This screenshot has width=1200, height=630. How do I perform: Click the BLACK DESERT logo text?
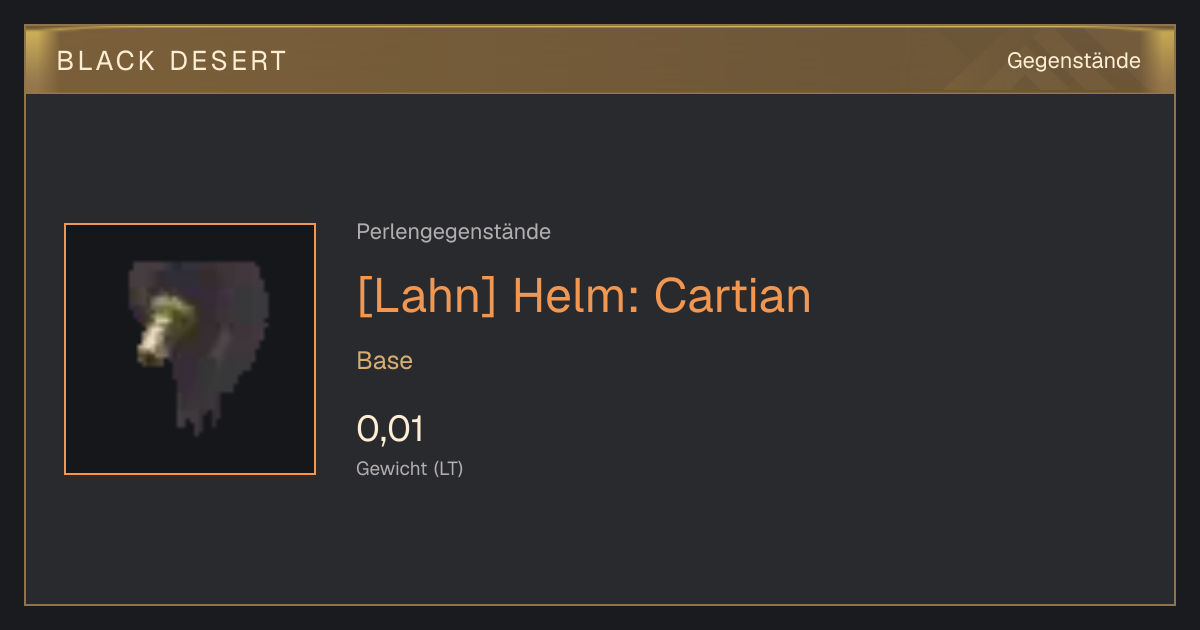coord(172,61)
